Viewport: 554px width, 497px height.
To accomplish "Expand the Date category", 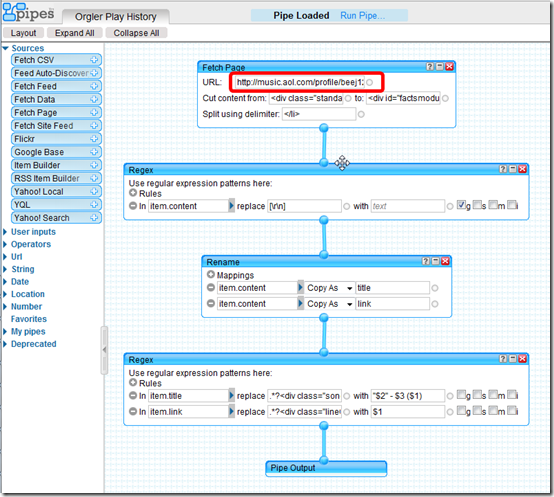I will coord(5,282).
